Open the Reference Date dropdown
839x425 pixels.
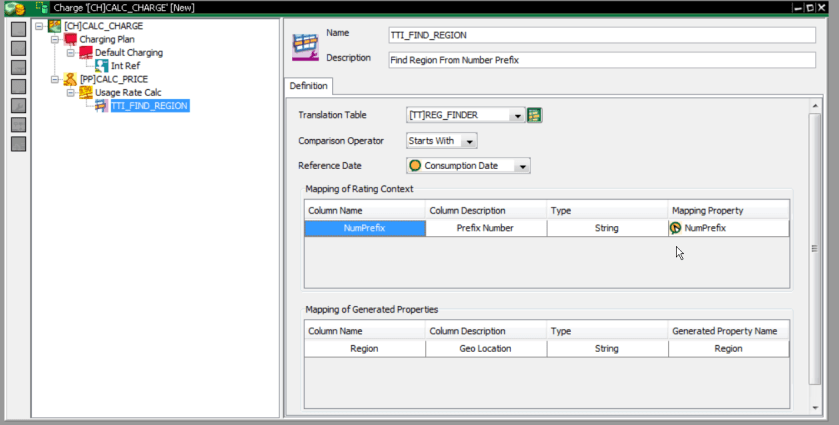522,166
